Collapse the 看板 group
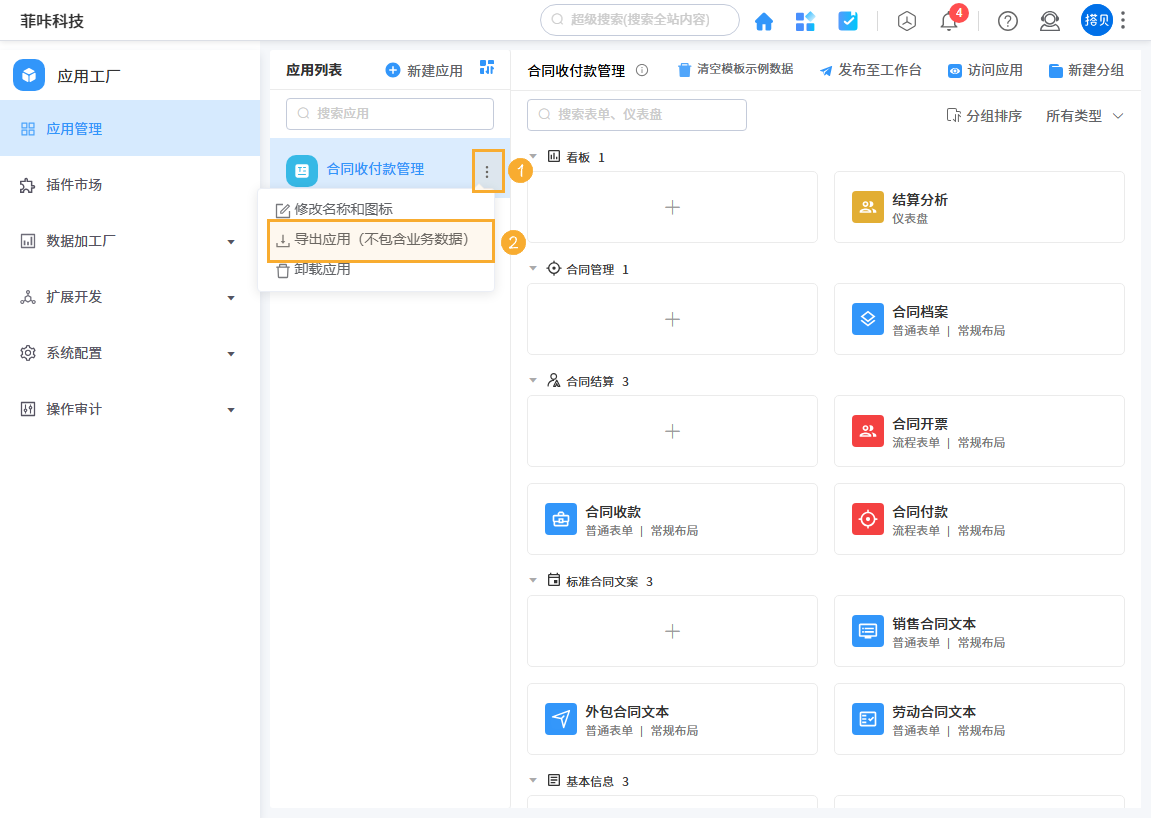Image resolution: width=1151 pixels, height=818 pixels. coord(534,156)
